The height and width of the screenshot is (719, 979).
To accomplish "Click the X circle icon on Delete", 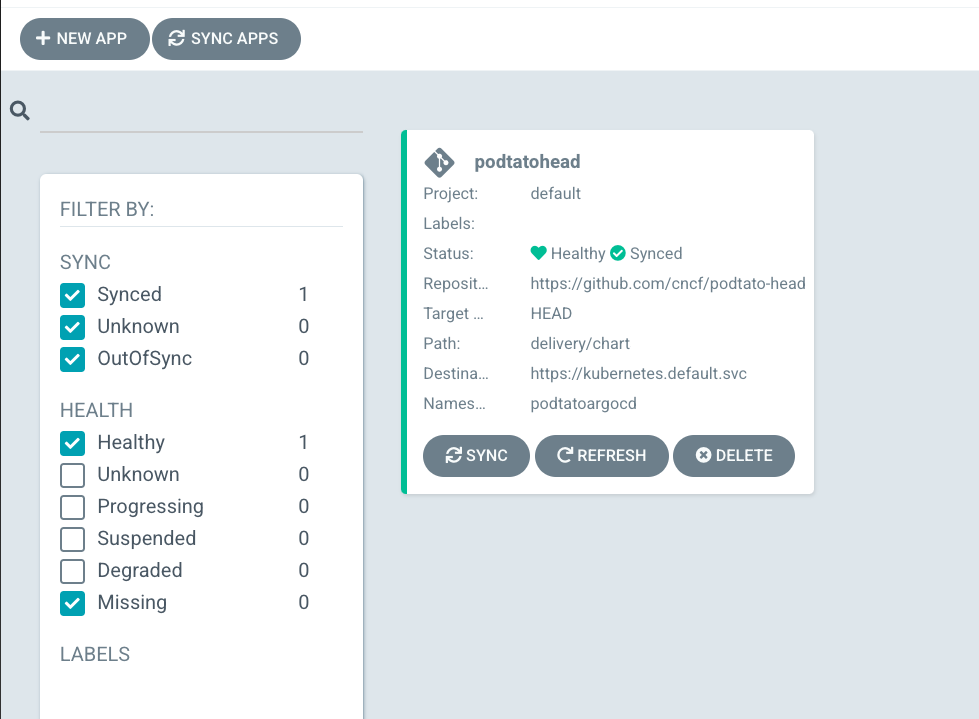I will pyautogui.click(x=703, y=455).
